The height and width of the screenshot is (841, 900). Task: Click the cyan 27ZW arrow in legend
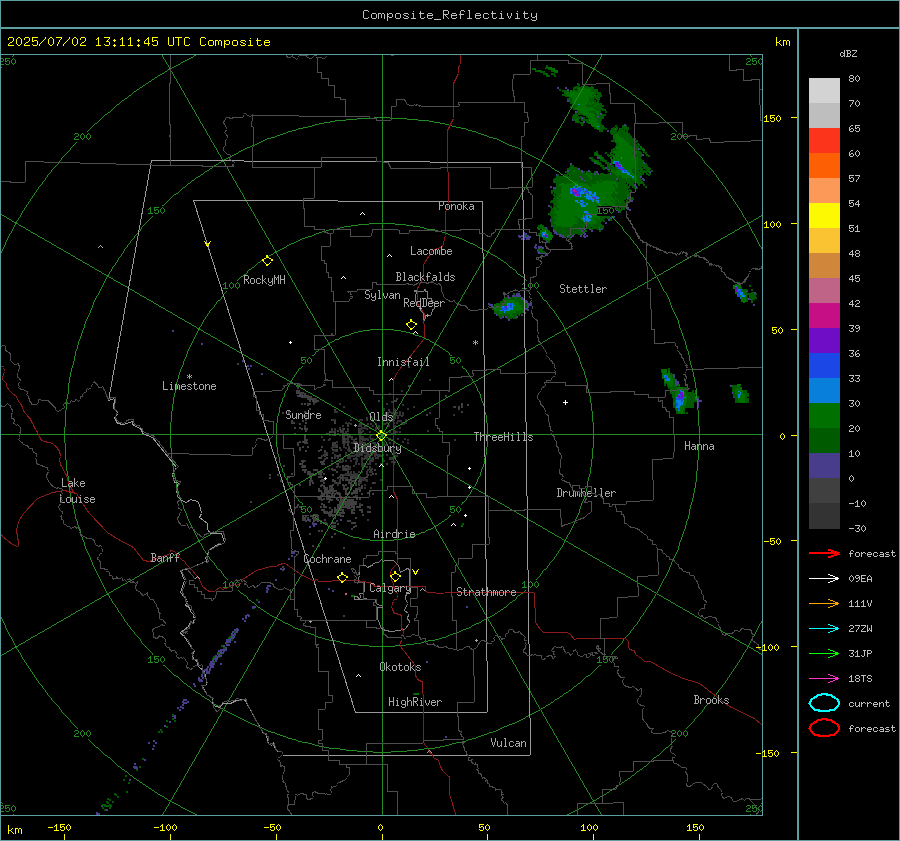click(825, 629)
